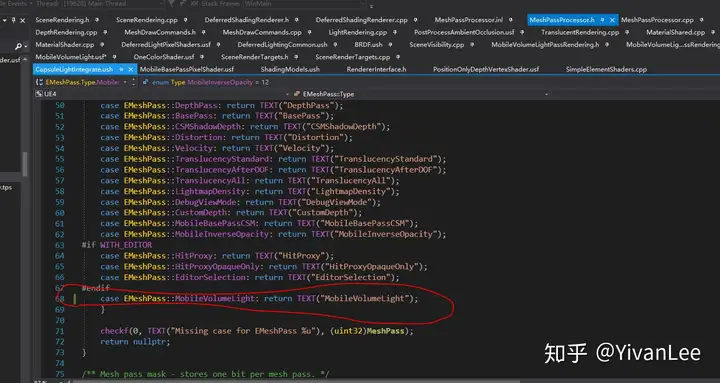
Task: Click pin icon on BRDF.ush tab
Action: click(390, 45)
